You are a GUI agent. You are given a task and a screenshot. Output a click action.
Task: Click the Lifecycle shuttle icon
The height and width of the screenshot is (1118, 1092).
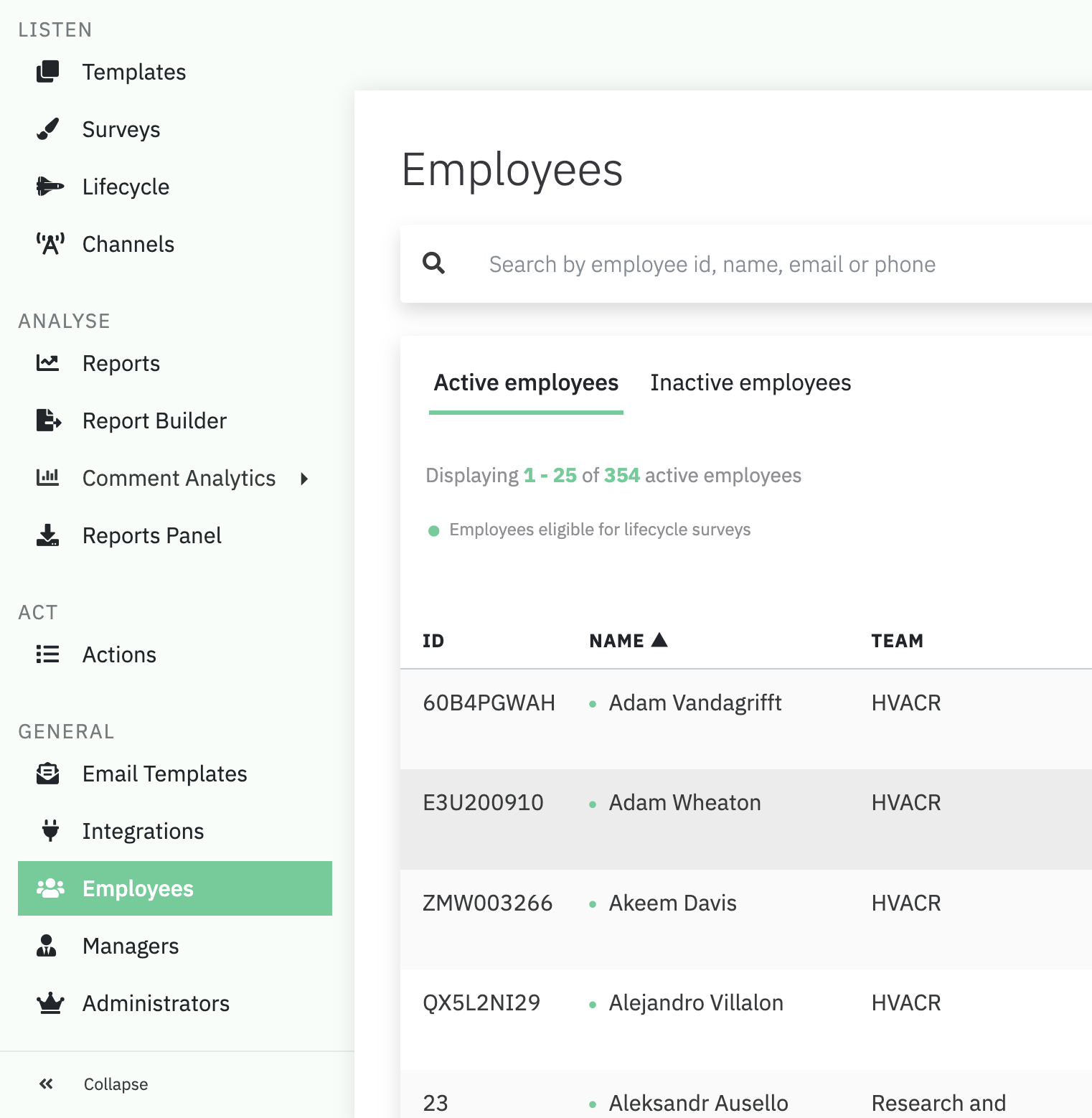click(x=50, y=187)
